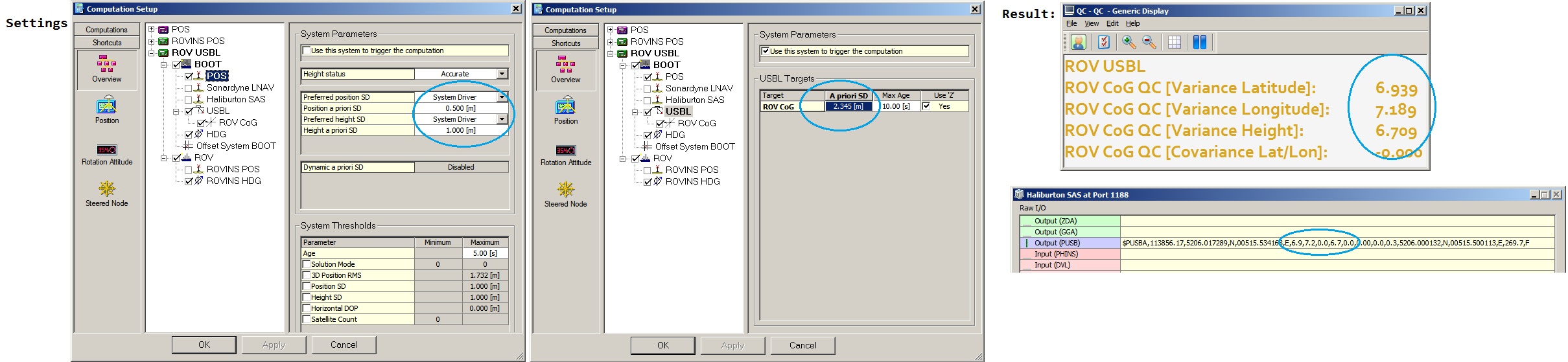Collapse ROV node in right window tree
The height and width of the screenshot is (362, 1568).
click(623, 158)
